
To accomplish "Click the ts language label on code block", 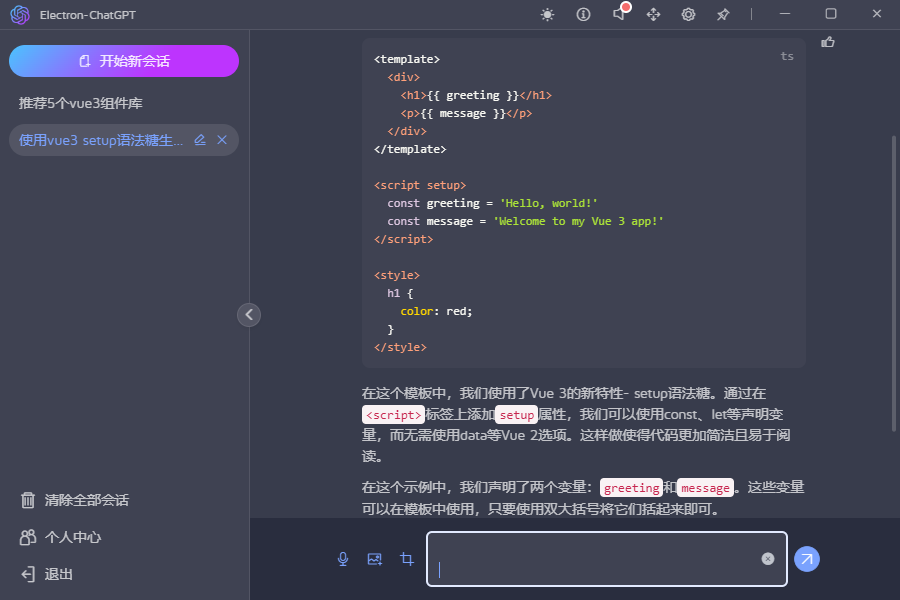I will (x=787, y=56).
